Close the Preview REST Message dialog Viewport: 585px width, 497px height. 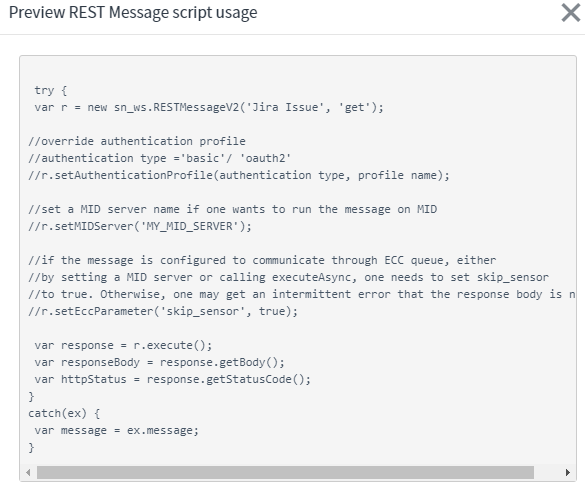pyautogui.click(x=571, y=13)
